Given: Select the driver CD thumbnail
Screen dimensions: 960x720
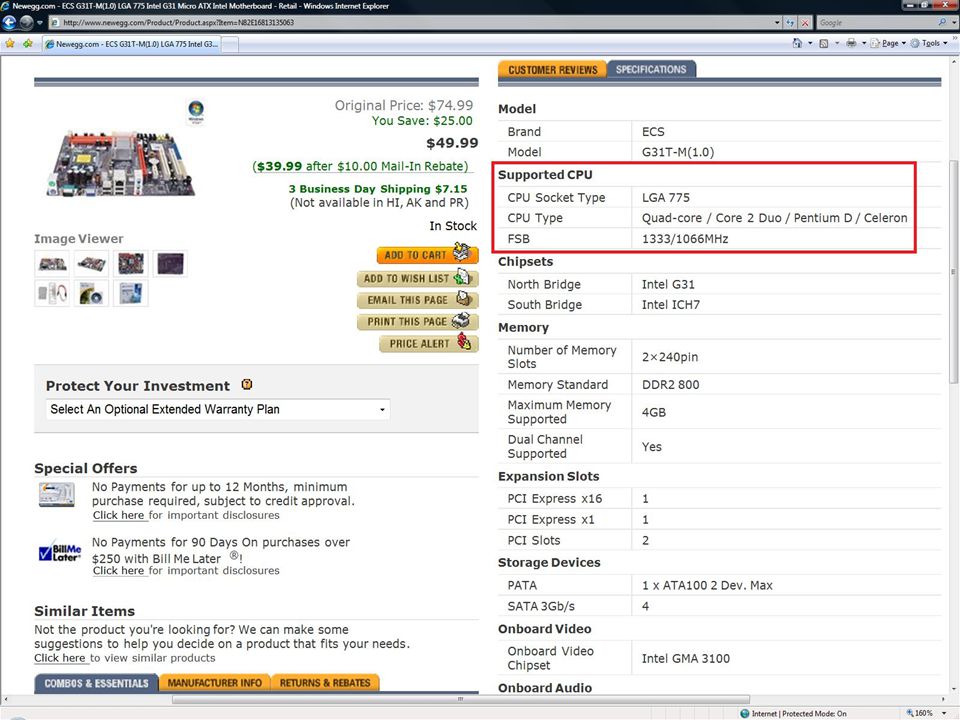Looking at the screenshot, I should tap(91, 293).
